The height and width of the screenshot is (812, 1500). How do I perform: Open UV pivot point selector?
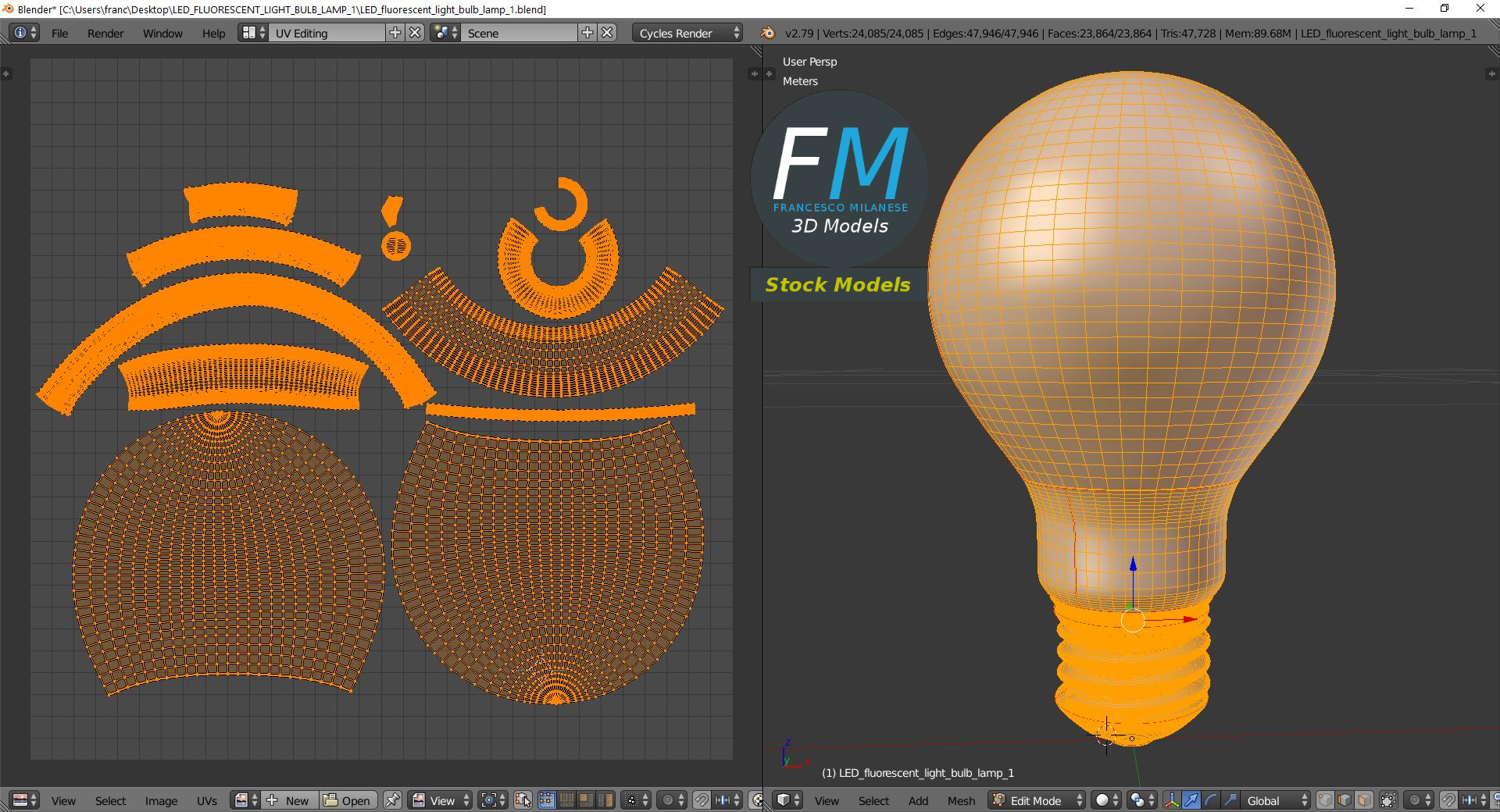(494, 800)
